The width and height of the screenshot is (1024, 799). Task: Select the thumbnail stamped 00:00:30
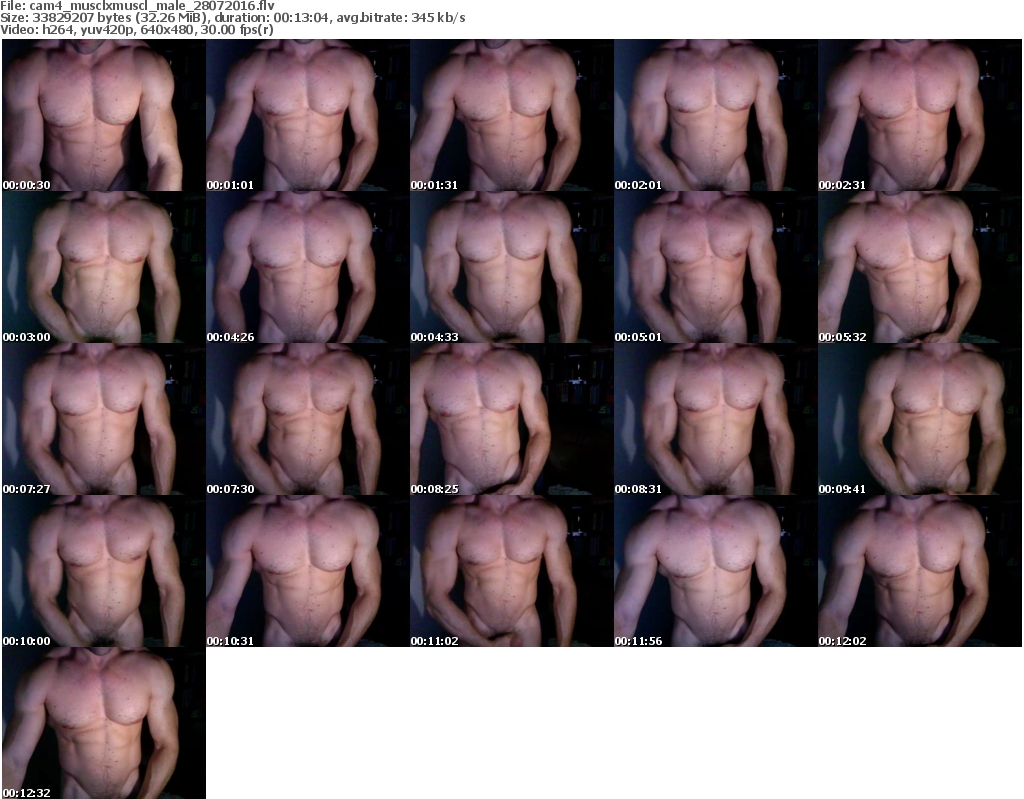(104, 115)
